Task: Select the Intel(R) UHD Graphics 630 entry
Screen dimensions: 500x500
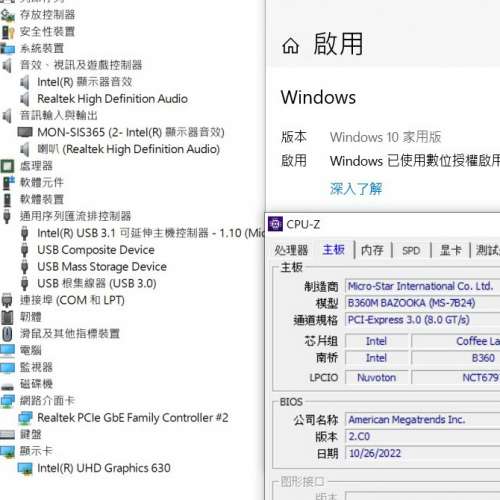Action: point(104,468)
